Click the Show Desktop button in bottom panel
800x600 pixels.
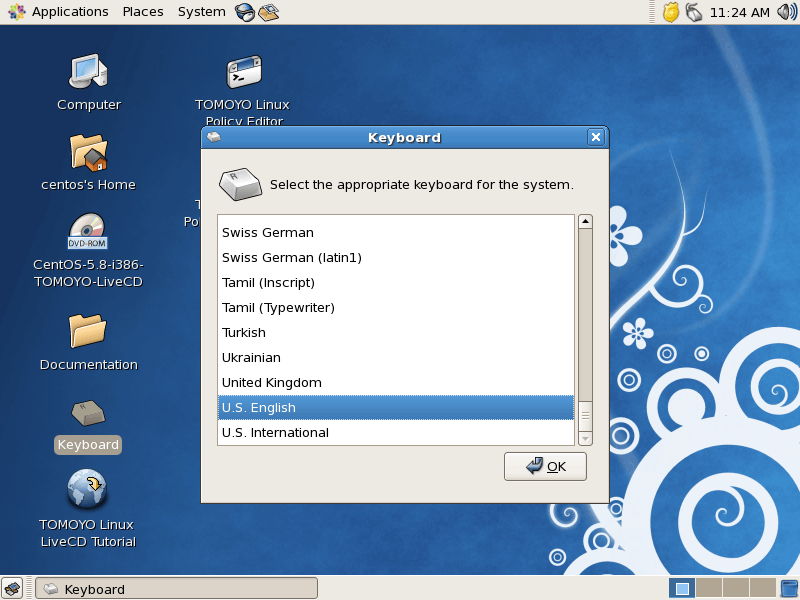[12, 588]
